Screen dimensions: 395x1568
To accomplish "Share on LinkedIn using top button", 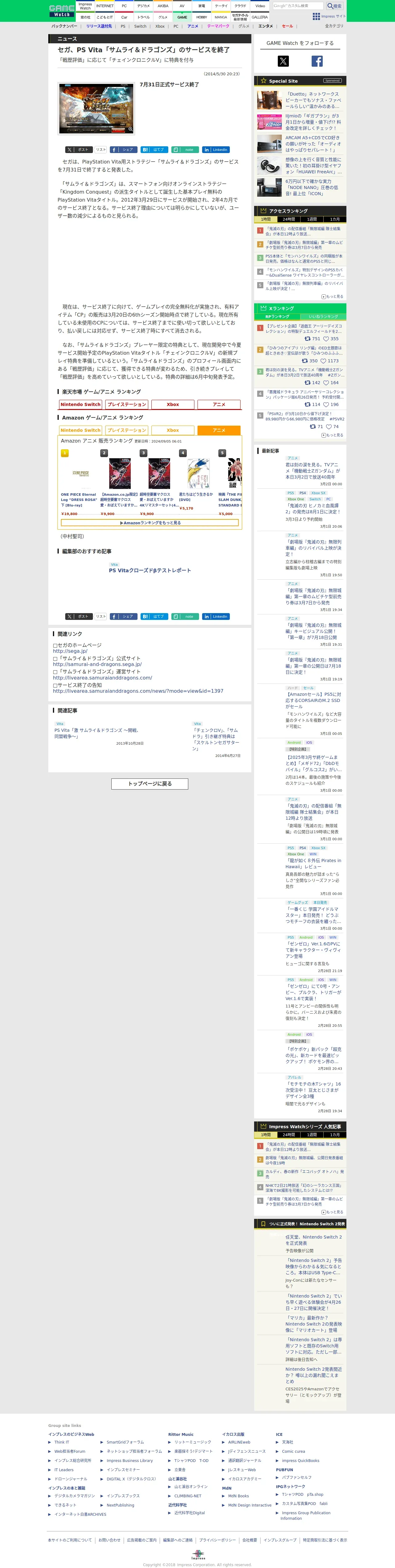I will coord(216,150).
